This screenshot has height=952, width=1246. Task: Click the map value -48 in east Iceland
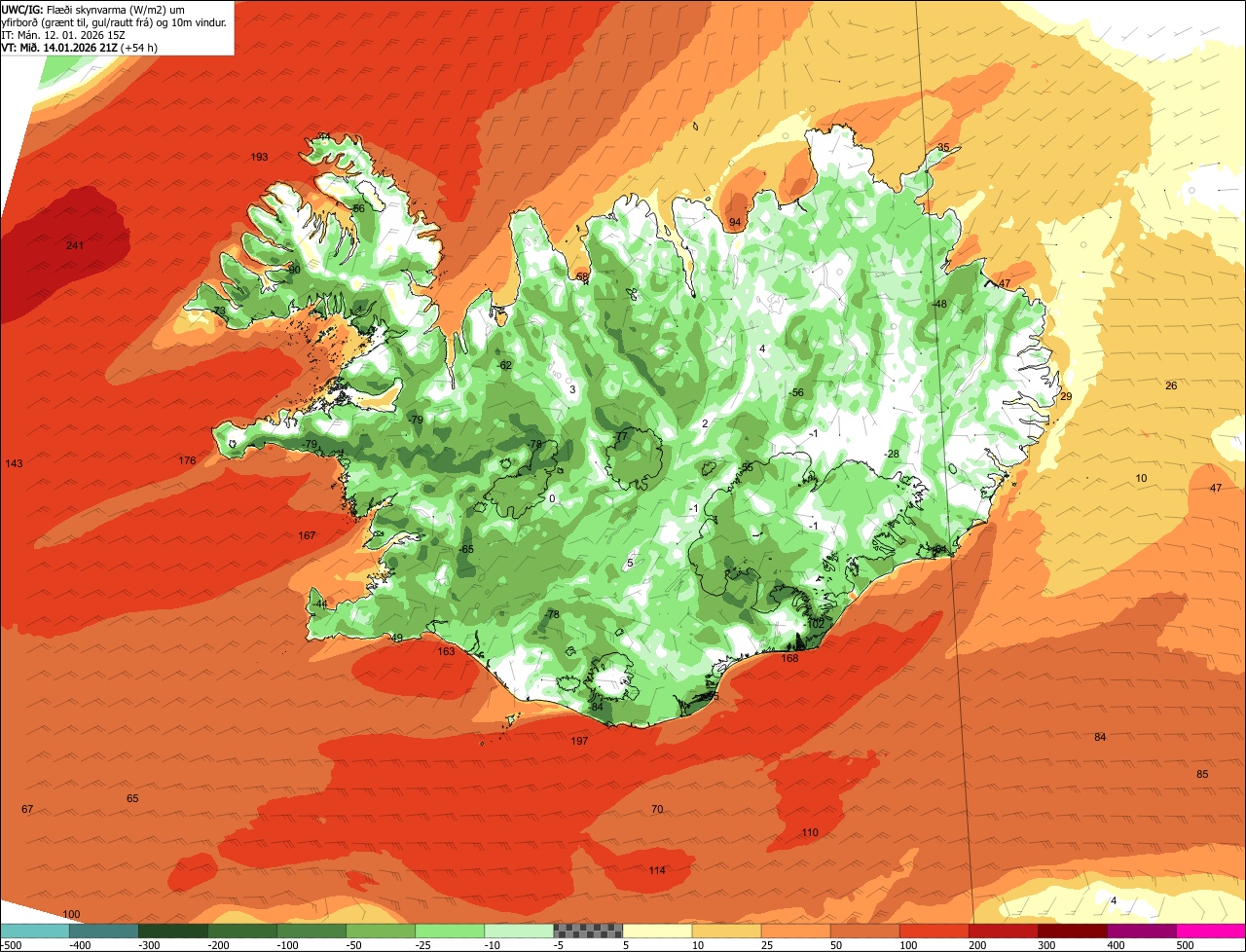938,305
